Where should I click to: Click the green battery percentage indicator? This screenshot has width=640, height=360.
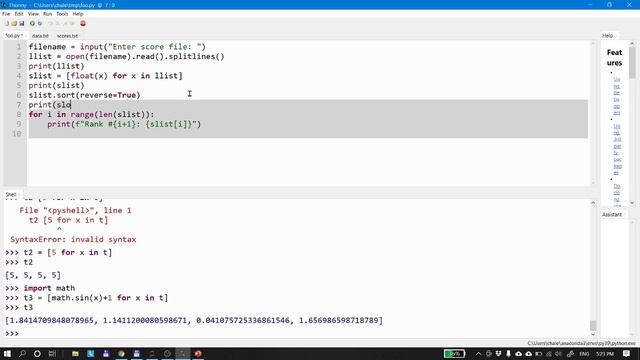[x=454, y=354]
